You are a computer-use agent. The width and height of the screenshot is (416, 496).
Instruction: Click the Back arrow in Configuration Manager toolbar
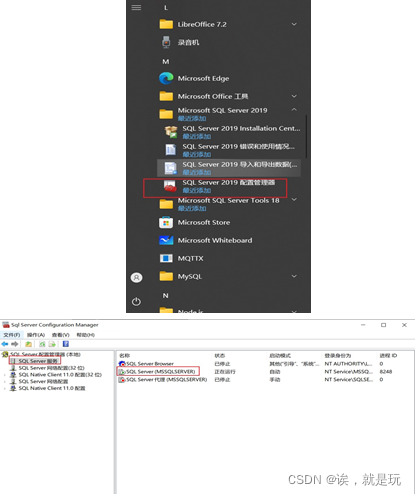coord(5,344)
